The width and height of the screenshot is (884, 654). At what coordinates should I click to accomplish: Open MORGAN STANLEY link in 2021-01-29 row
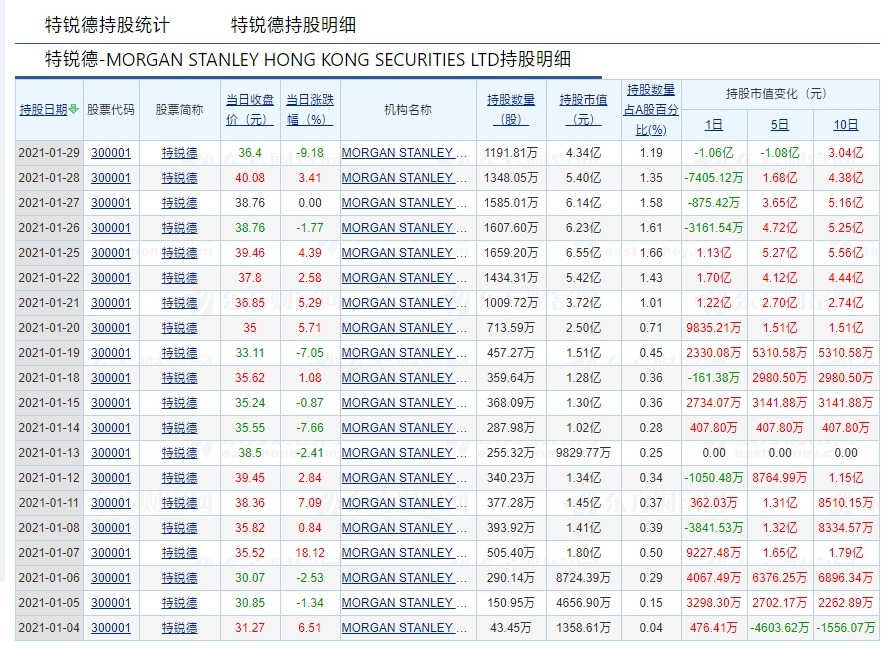404,153
